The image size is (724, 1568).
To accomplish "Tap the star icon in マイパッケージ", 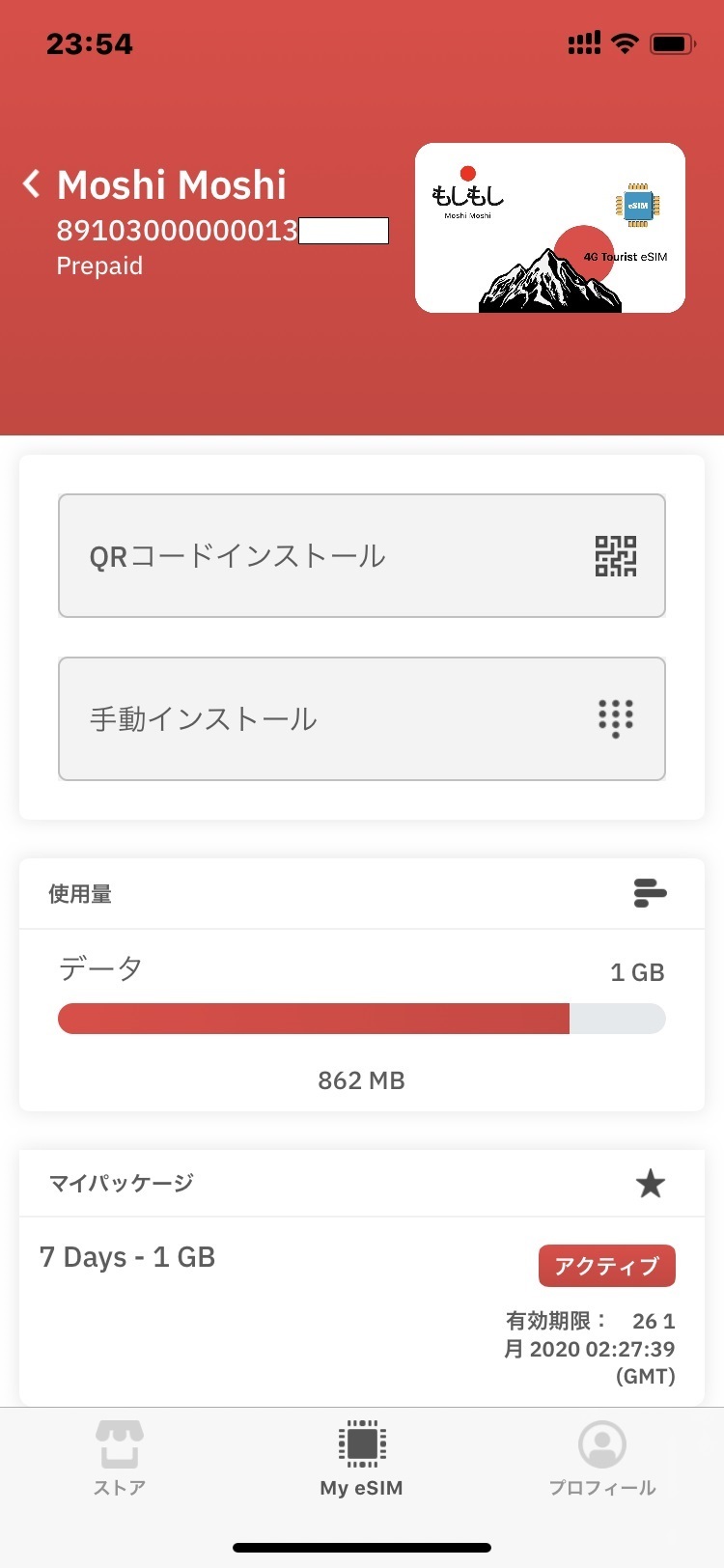I will pyautogui.click(x=651, y=1183).
